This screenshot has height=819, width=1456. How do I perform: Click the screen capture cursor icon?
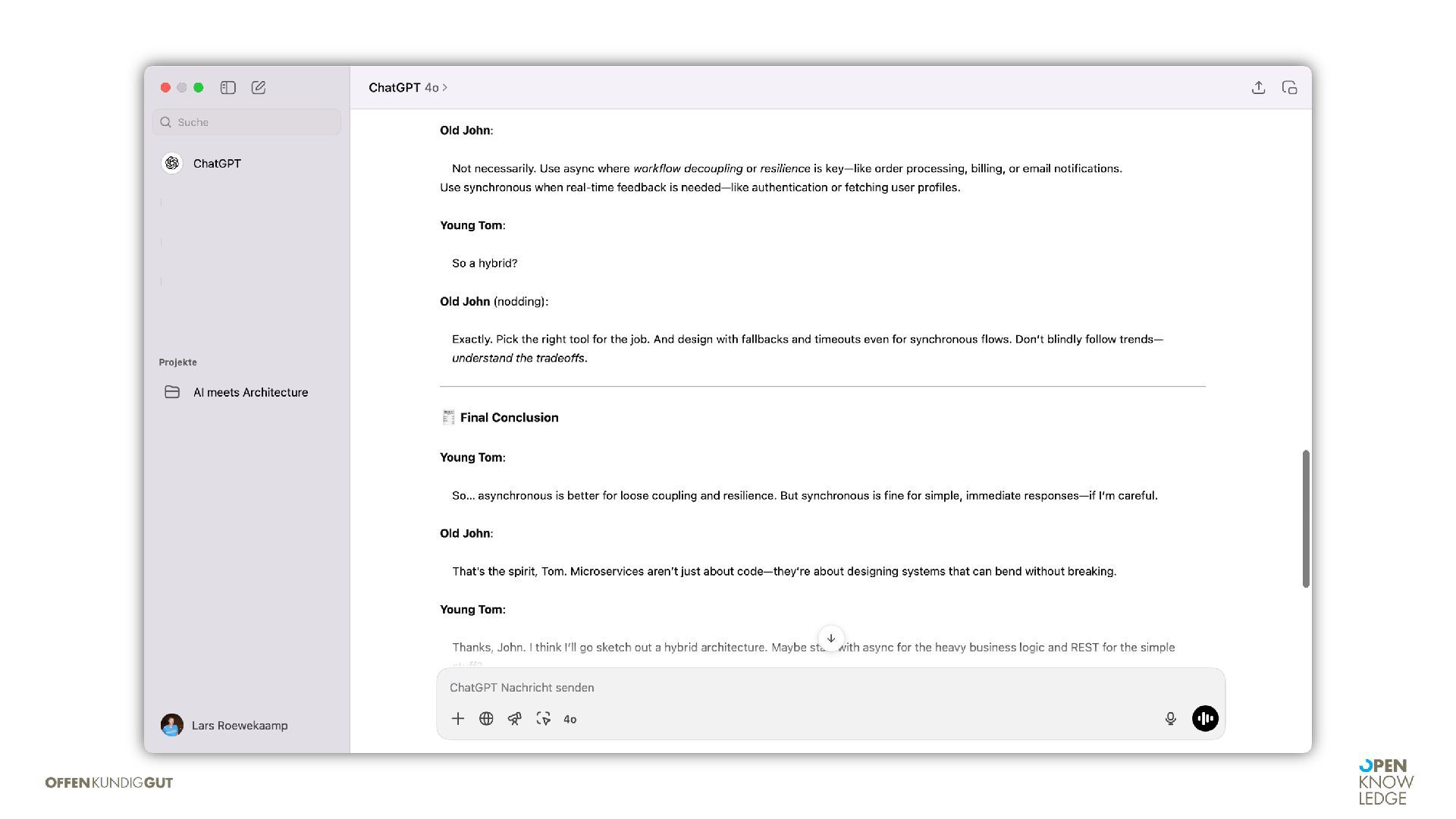coord(543,719)
